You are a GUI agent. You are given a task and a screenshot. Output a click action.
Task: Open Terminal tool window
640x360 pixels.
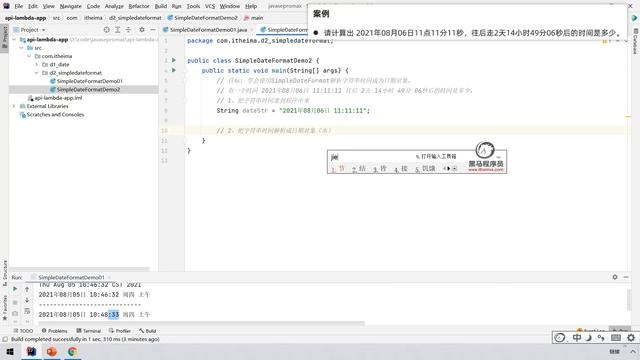(x=88, y=331)
